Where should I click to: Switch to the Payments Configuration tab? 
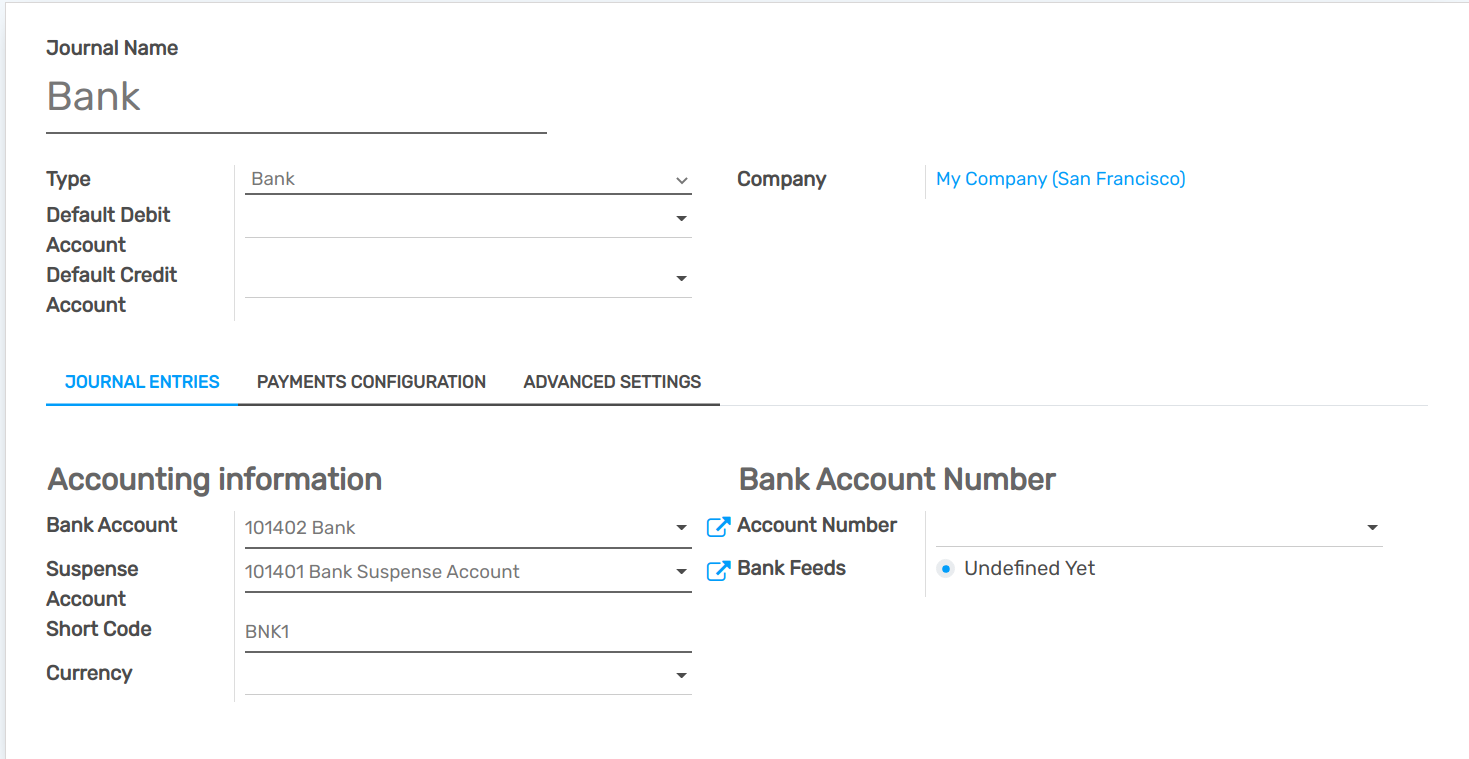371,381
